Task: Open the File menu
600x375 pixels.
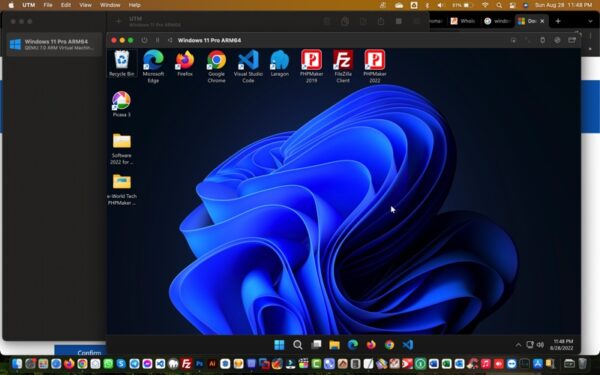Action: click(x=48, y=5)
